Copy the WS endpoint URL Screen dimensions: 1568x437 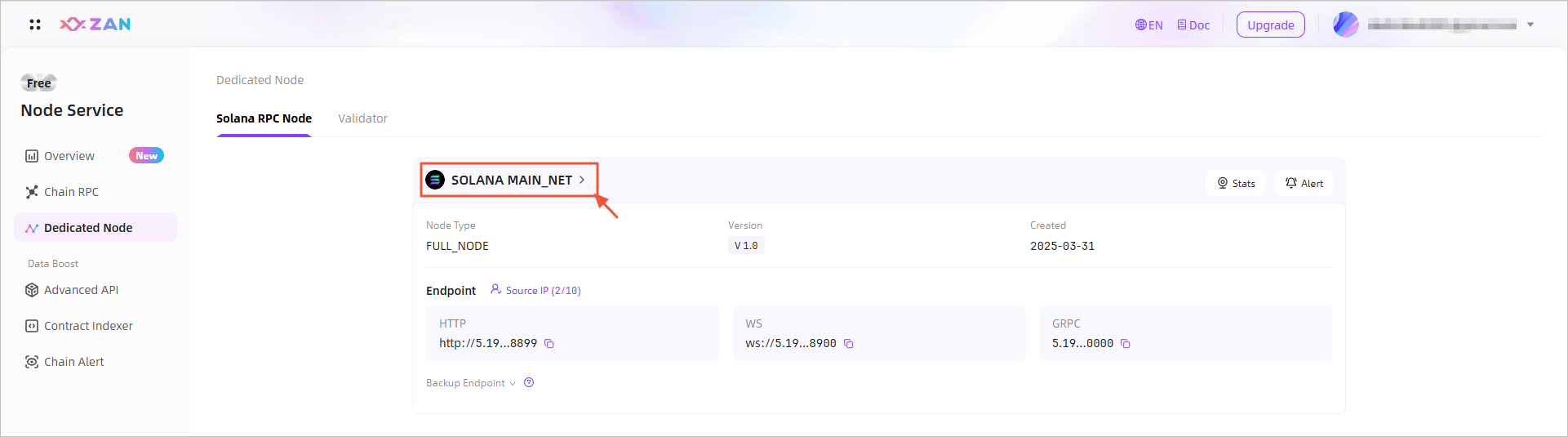coord(849,344)
